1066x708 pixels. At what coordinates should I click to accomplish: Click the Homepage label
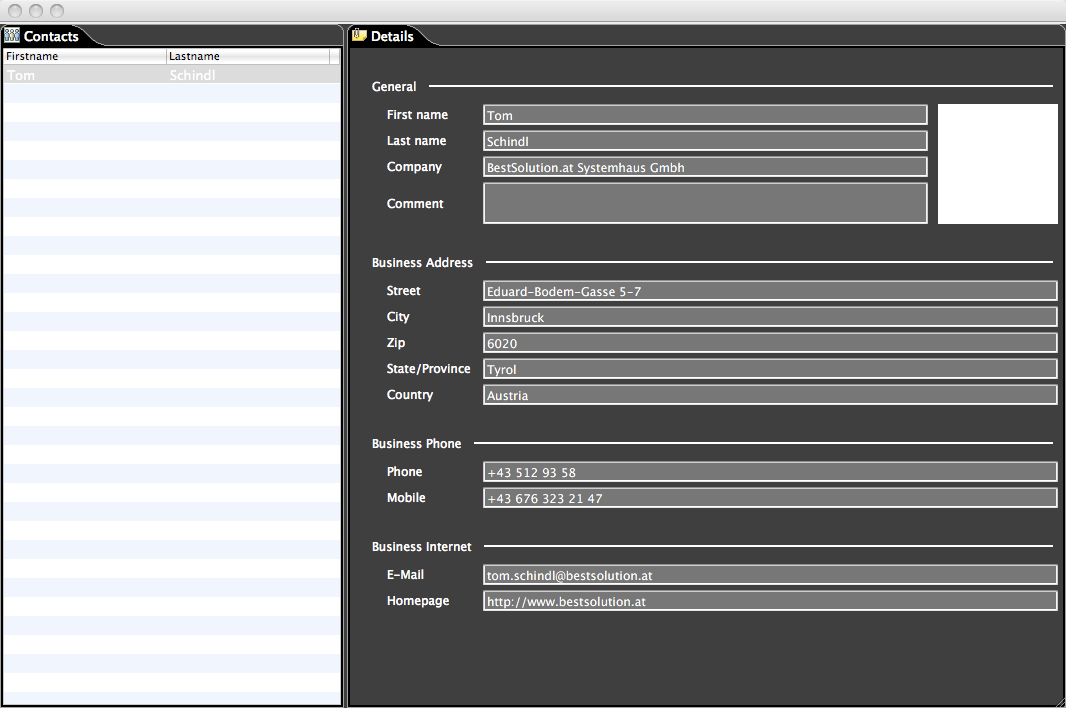click(x=418, y=601)
